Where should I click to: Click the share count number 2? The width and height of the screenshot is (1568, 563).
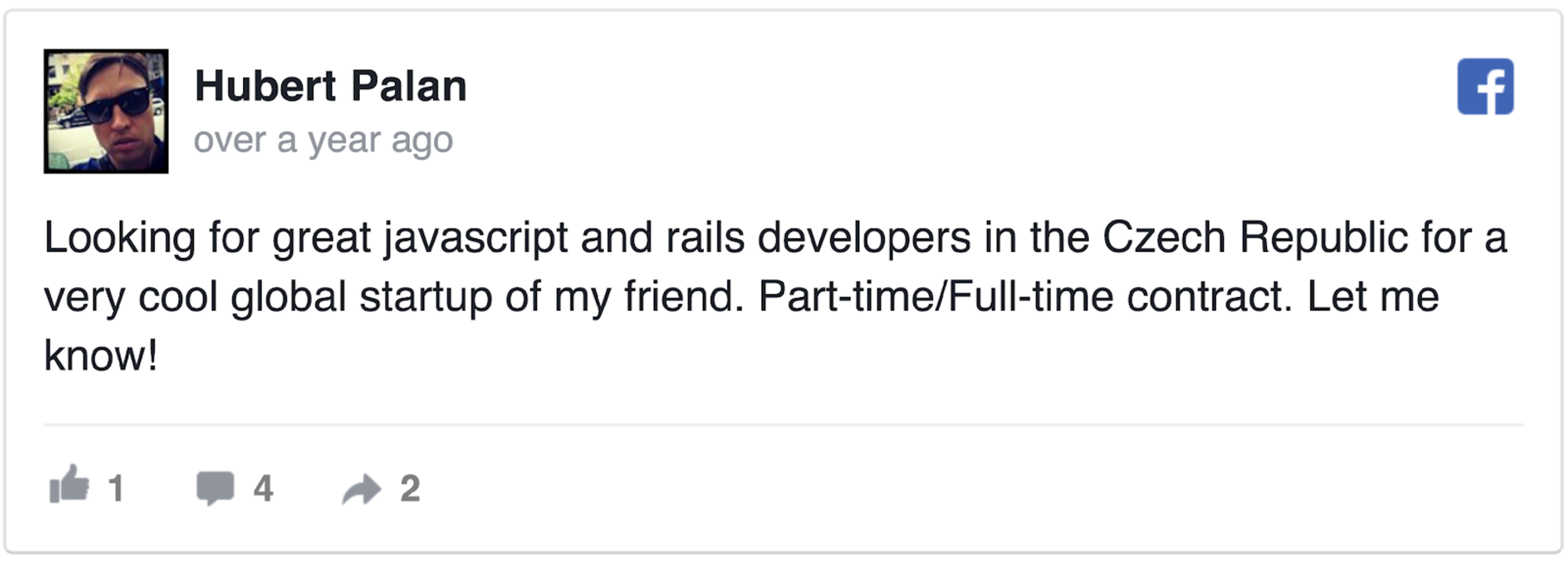pos(410,489)
